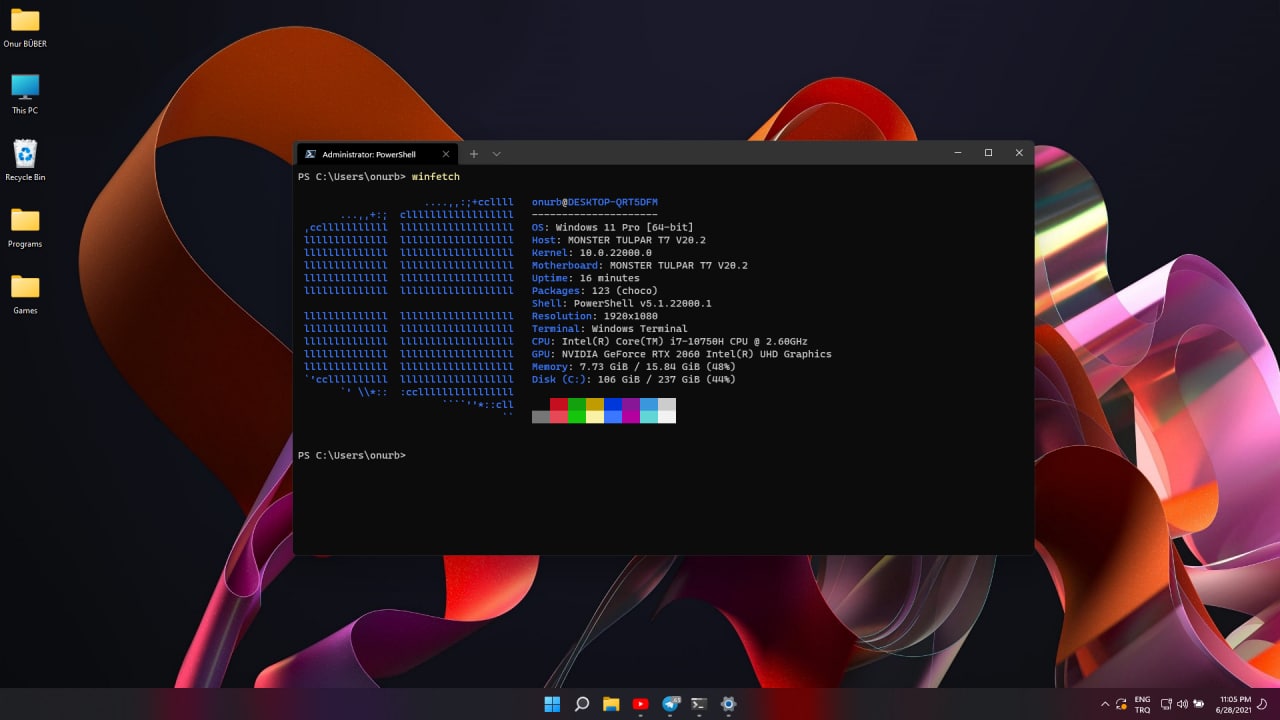Close the Windows Terminal window
1280x720 pixels.
[1019, 153]
